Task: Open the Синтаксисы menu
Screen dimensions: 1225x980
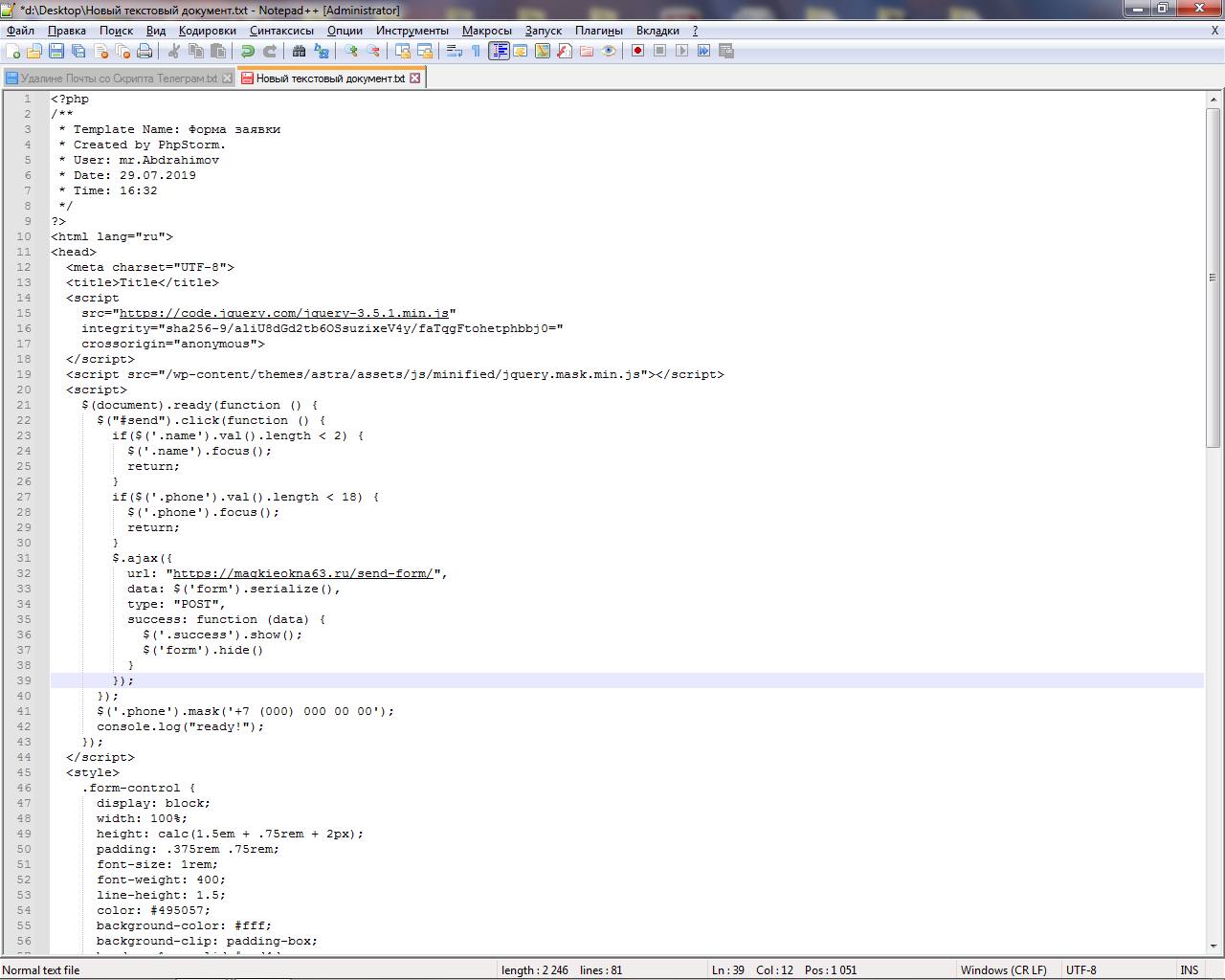Action: pos(281,31)
